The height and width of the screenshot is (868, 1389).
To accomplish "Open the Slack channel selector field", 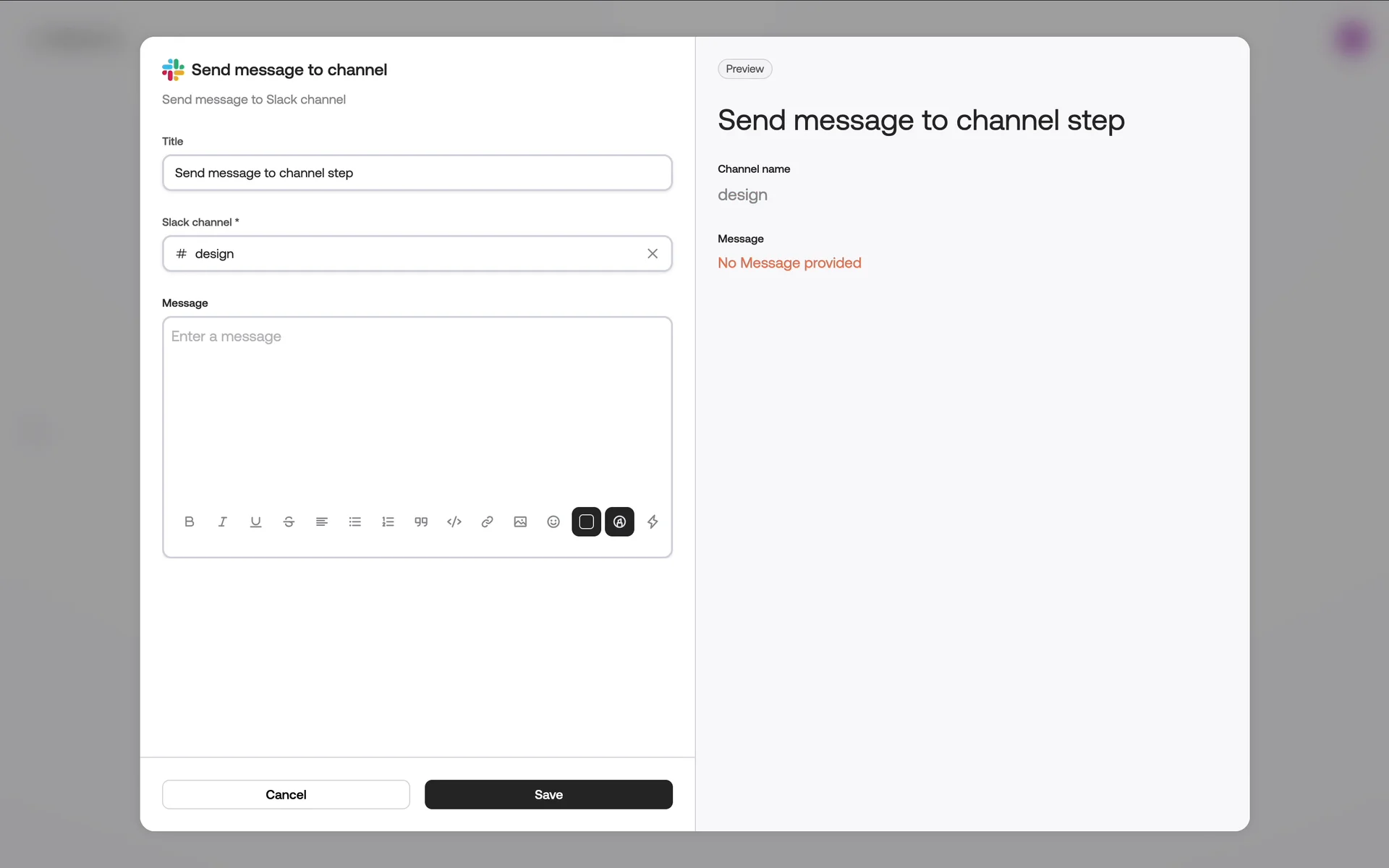I will tap(405, 253).
